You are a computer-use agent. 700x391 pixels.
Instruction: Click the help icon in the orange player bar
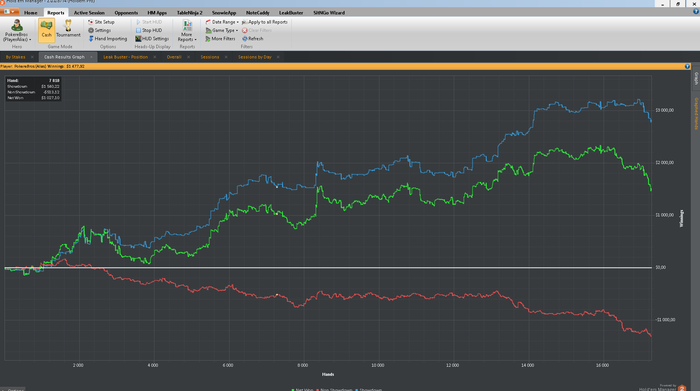click(x=687, y=67)
